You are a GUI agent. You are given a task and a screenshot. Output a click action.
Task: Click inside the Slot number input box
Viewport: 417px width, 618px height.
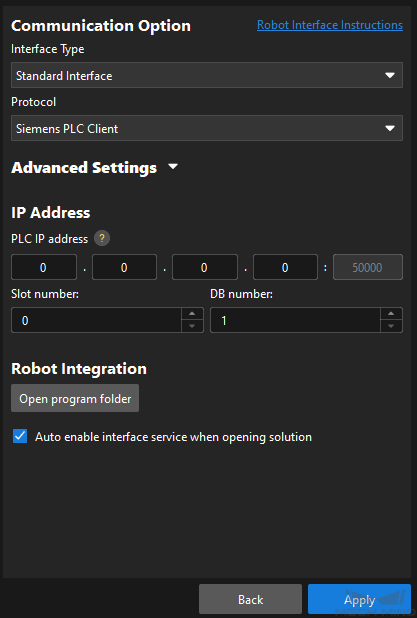pyautogui.click(x=97, y=320)
